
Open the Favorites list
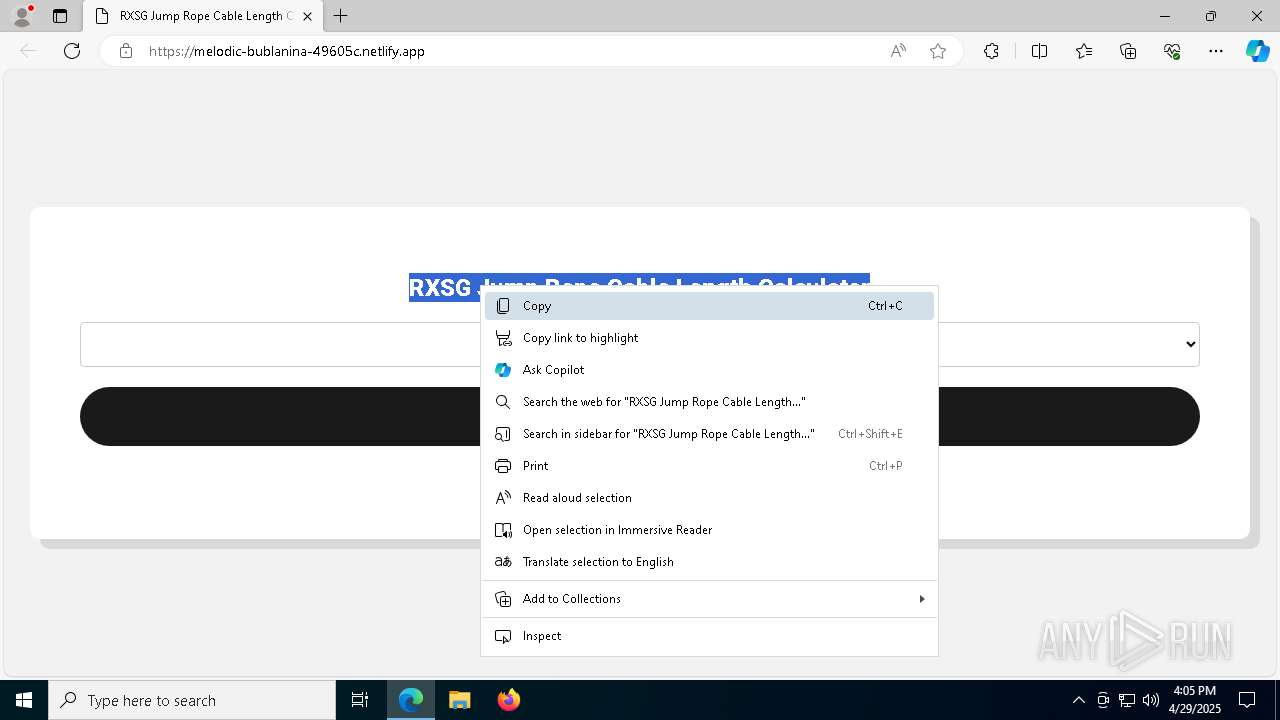pyautogui.click(x=1084, y=51)
